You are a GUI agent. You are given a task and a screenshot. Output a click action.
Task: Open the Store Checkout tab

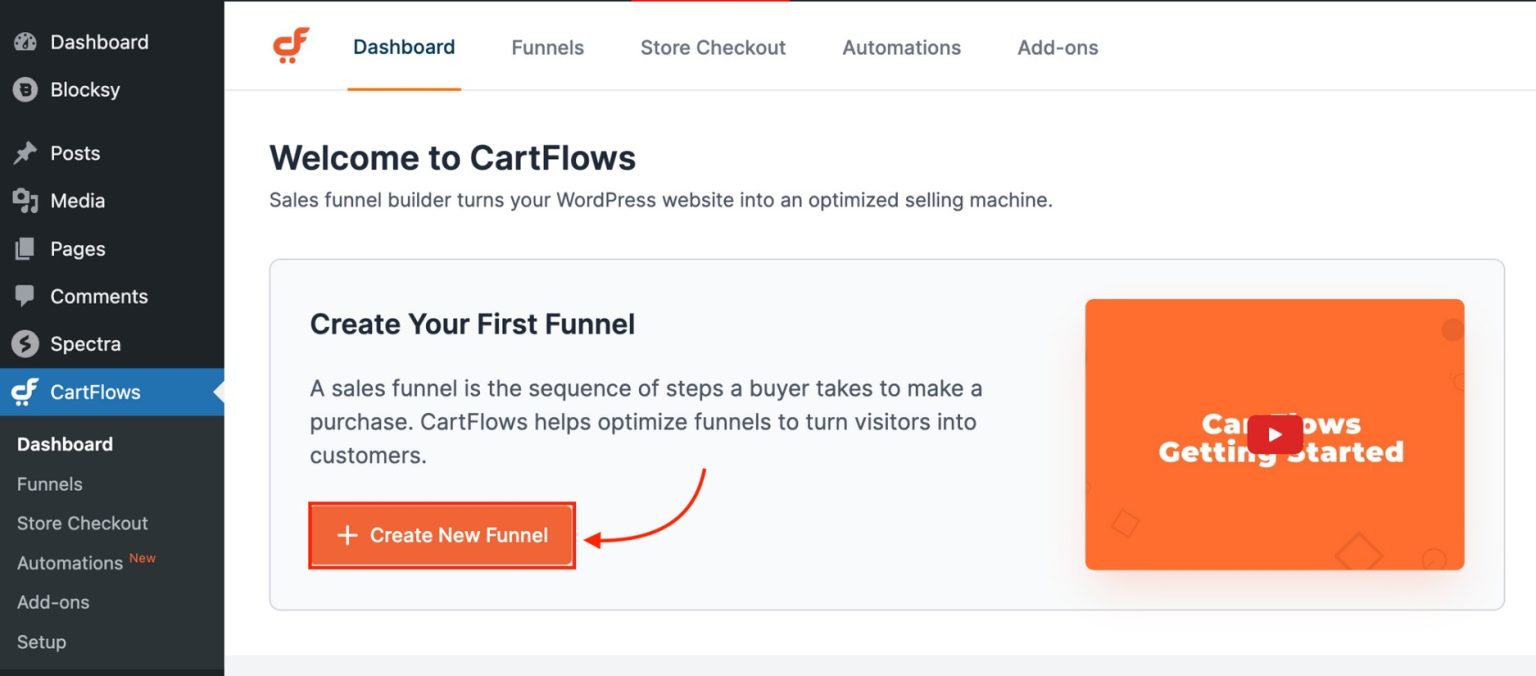tap(713, 47)
